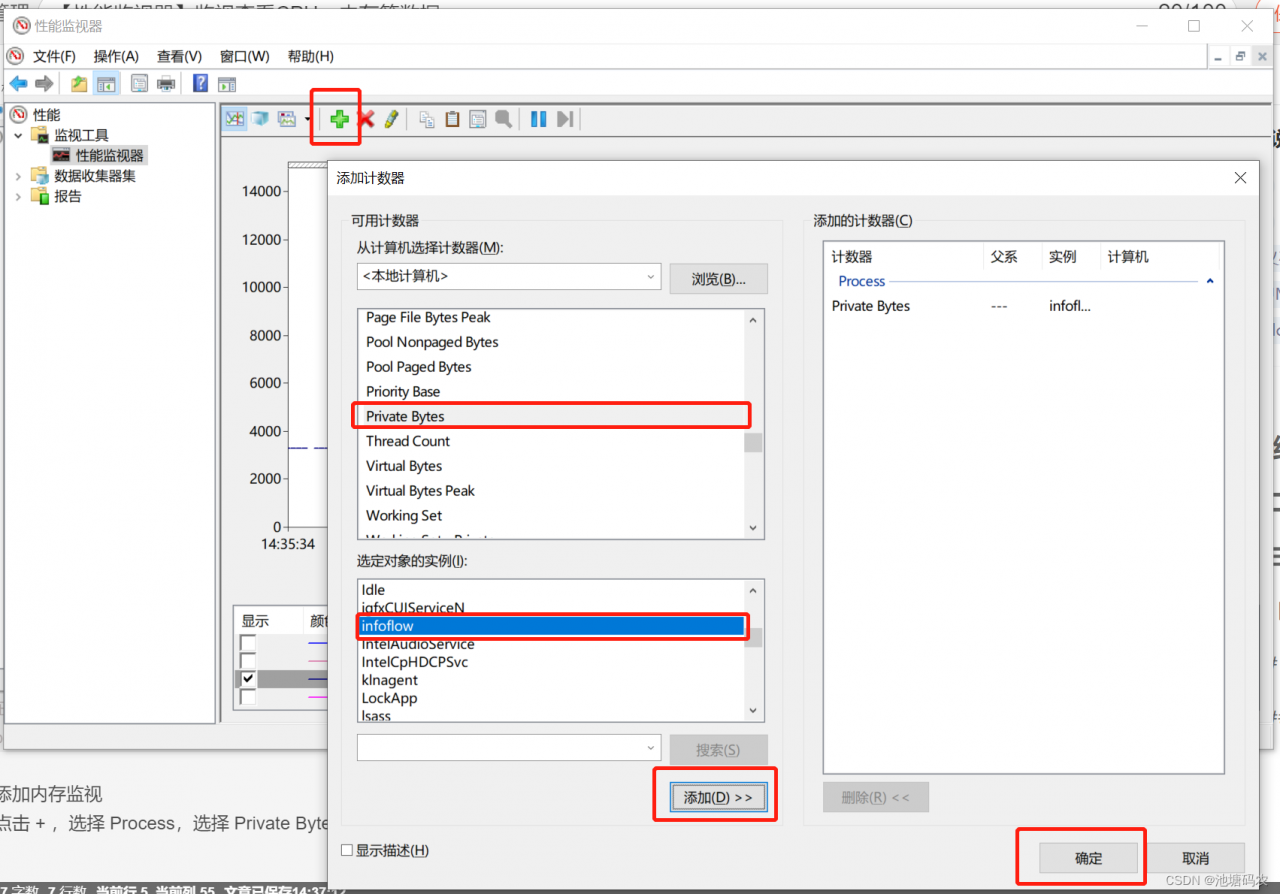Click the 取消 button
Screen dimensions: 1280x894
[x=1196, y=858]
